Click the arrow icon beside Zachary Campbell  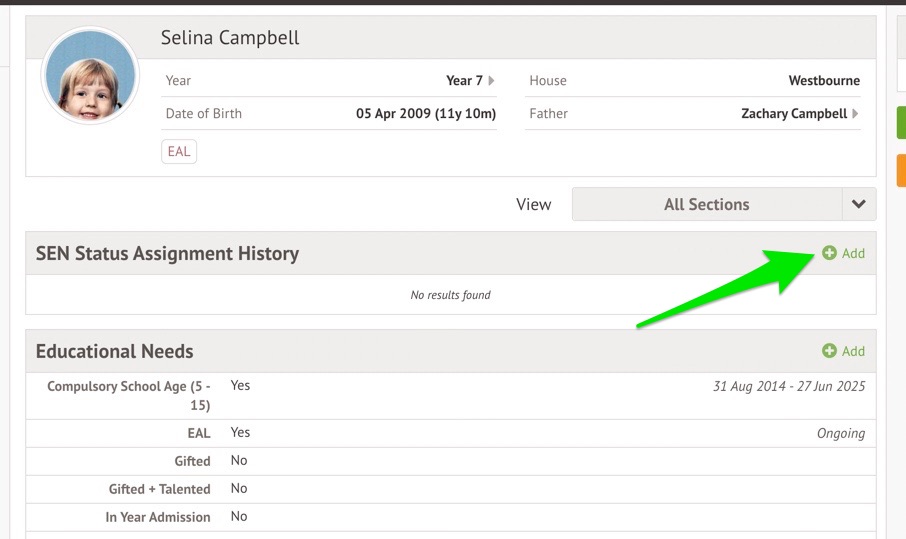pos(855,114)
